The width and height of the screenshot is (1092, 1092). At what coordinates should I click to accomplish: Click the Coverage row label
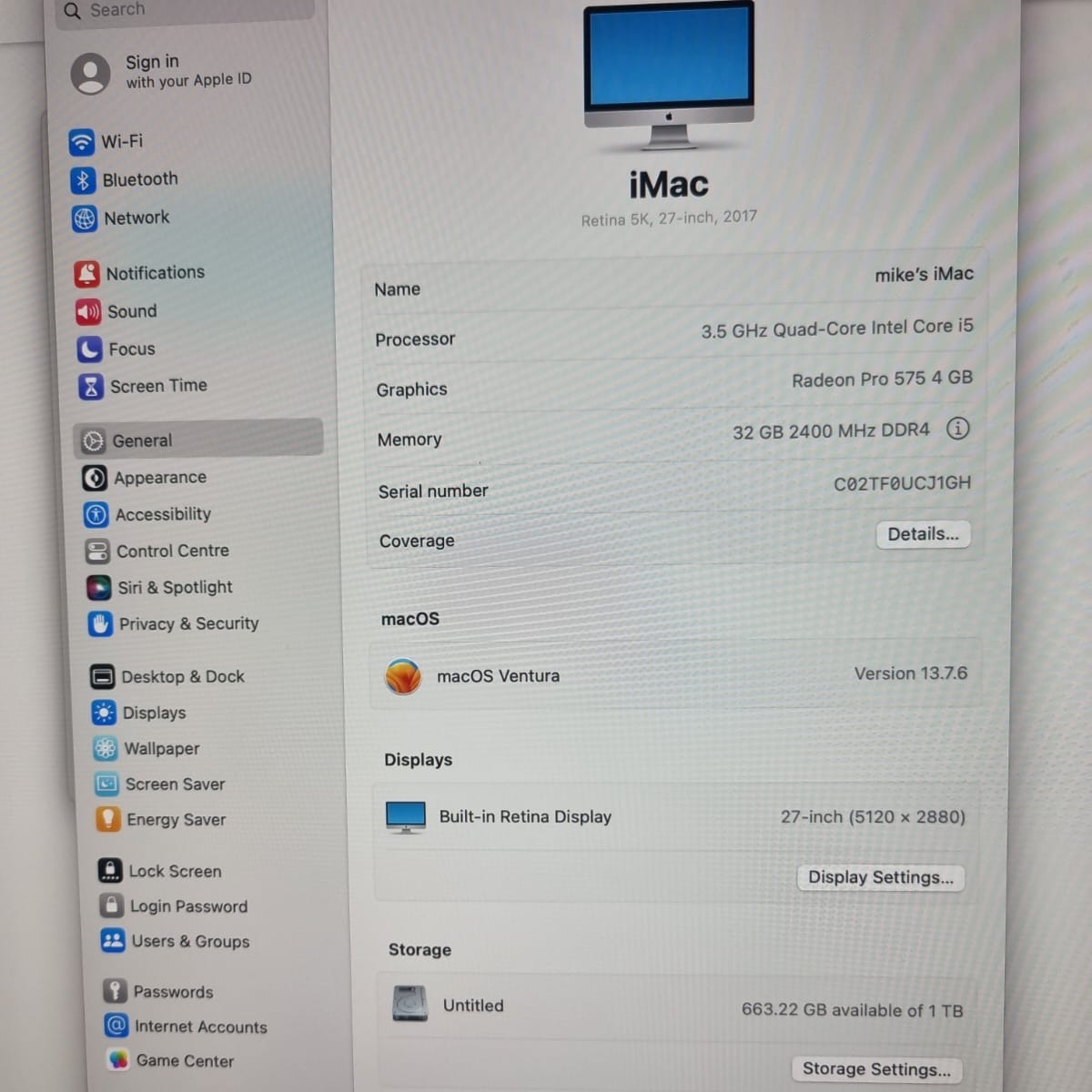[x=417, y=541]
